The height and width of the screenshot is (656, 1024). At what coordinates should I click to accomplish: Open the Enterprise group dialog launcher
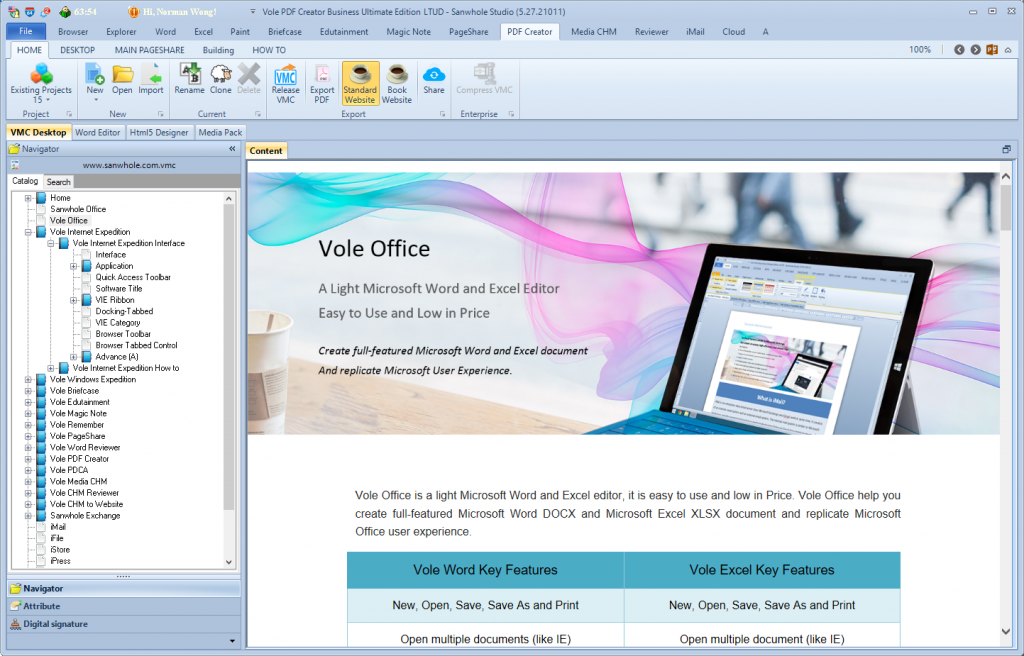click(x=511, y=114)
